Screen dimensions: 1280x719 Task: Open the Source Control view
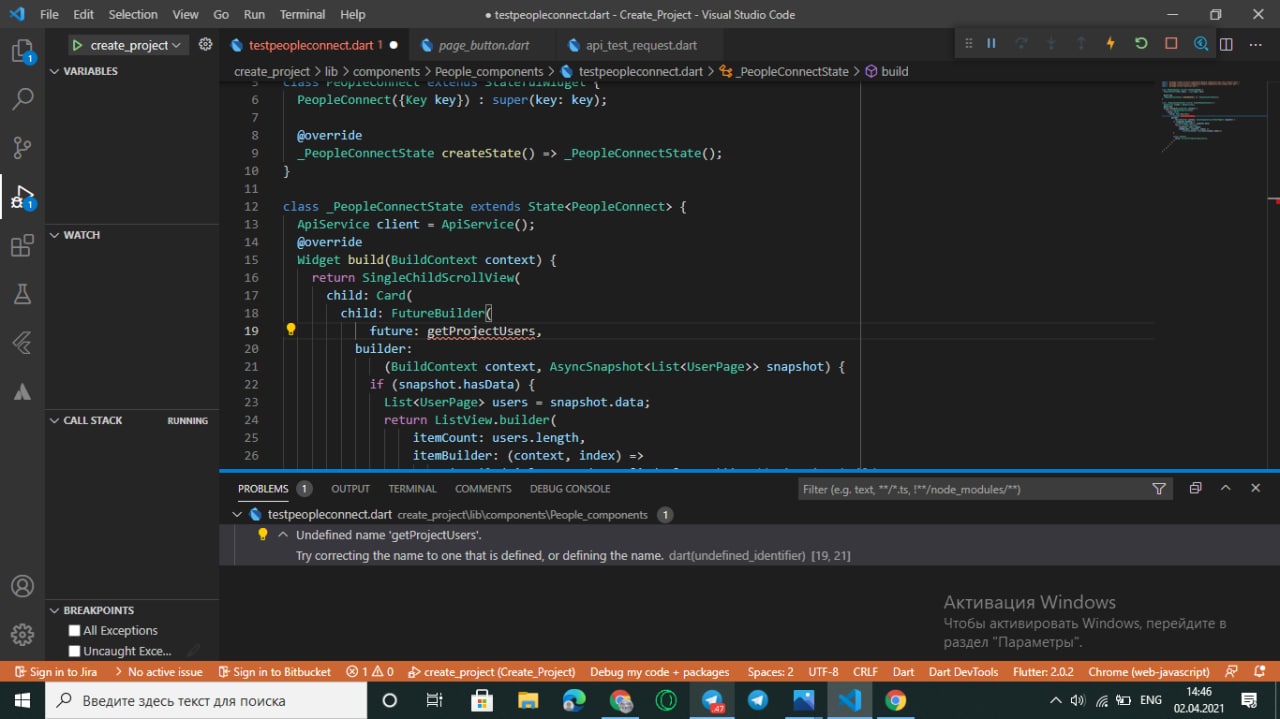[22, 148]
